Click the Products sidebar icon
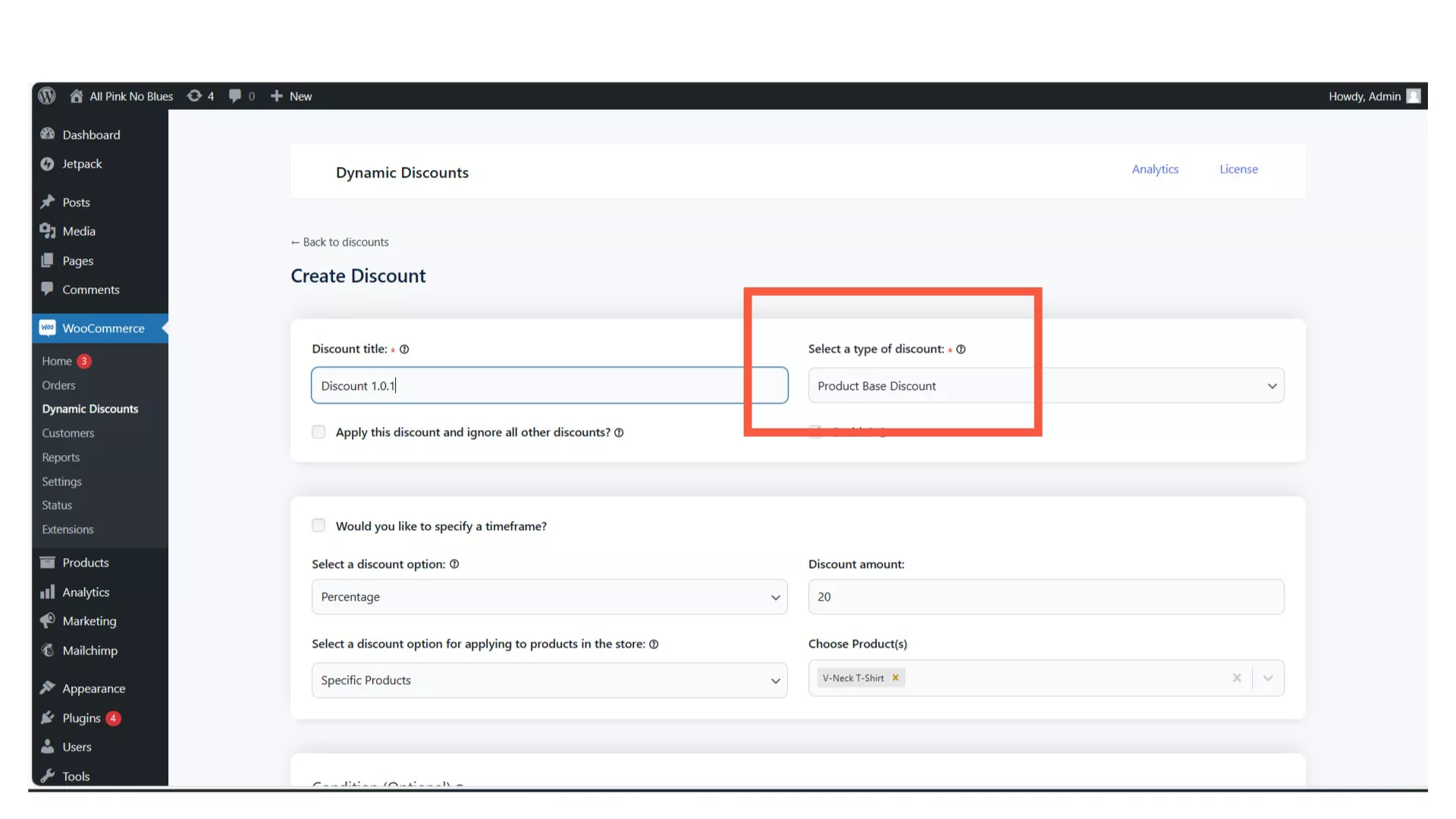 (47, 562)
